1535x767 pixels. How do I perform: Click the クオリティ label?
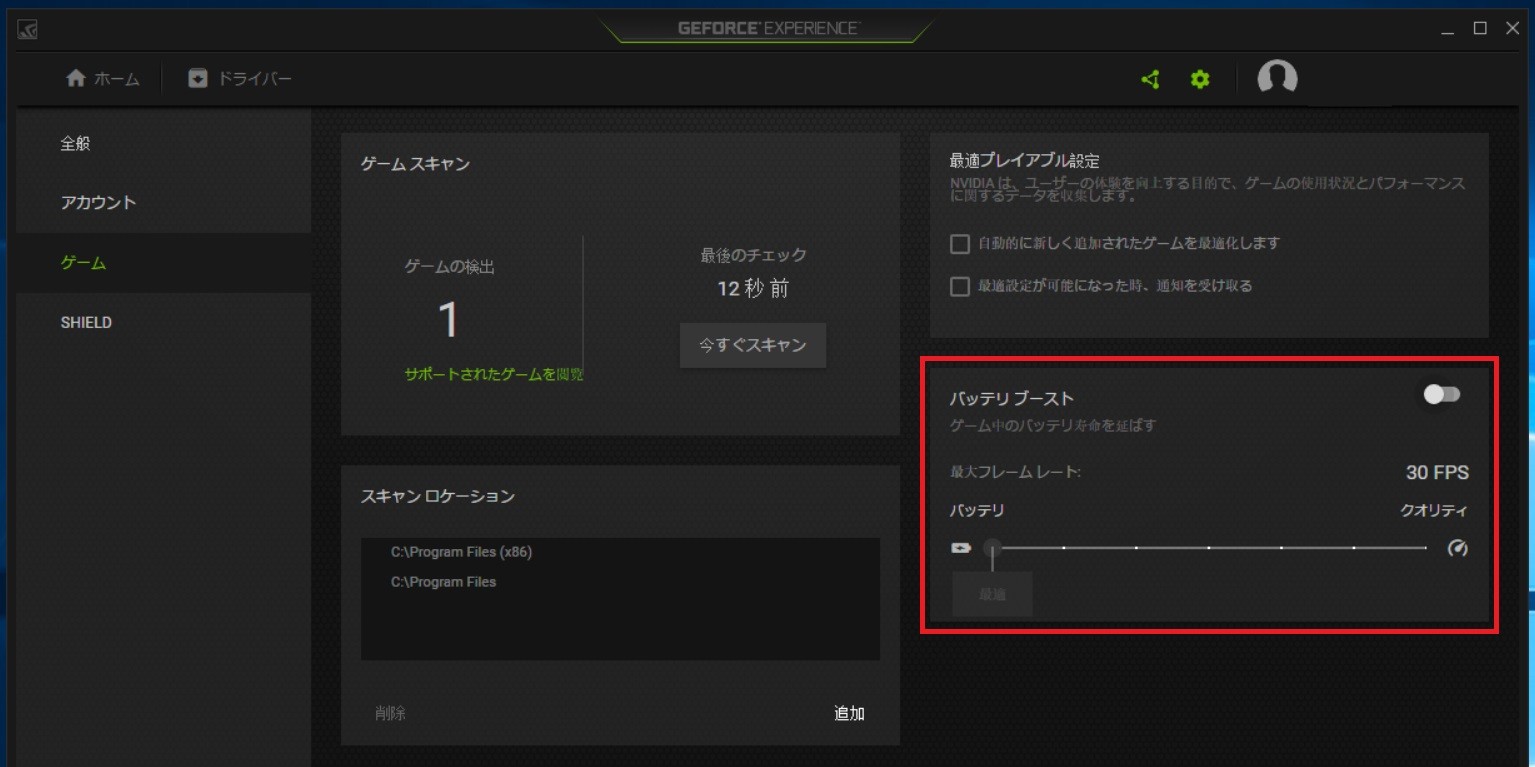pos(1433,510)
